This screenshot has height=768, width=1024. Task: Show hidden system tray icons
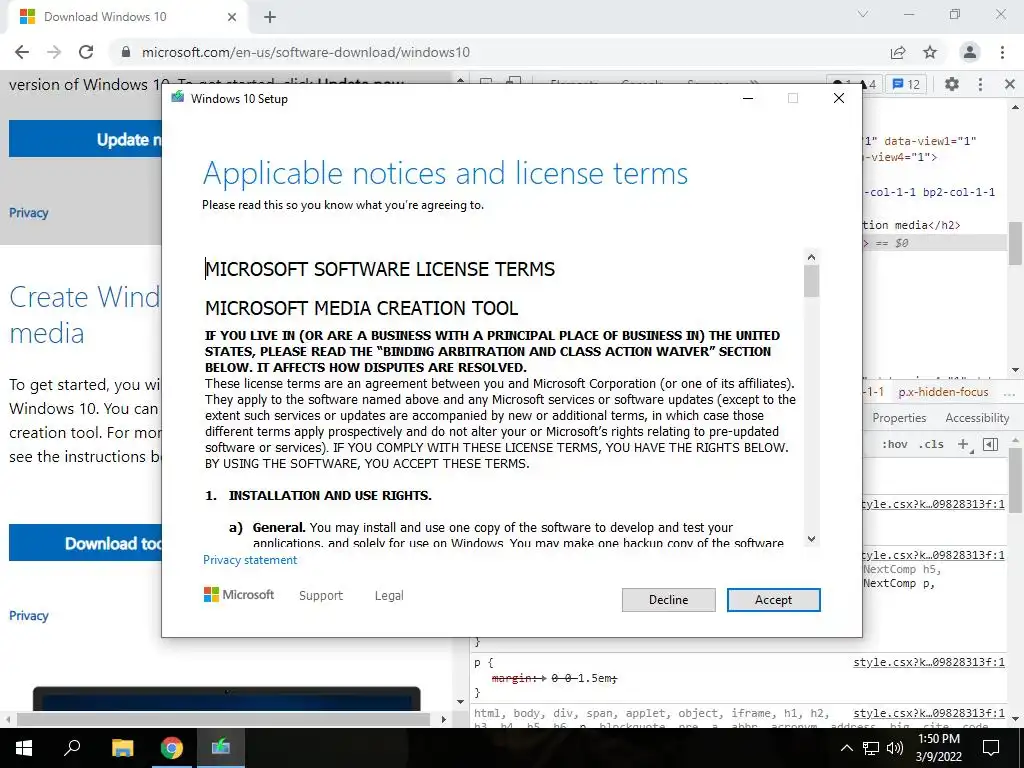[x=846, y=748]
